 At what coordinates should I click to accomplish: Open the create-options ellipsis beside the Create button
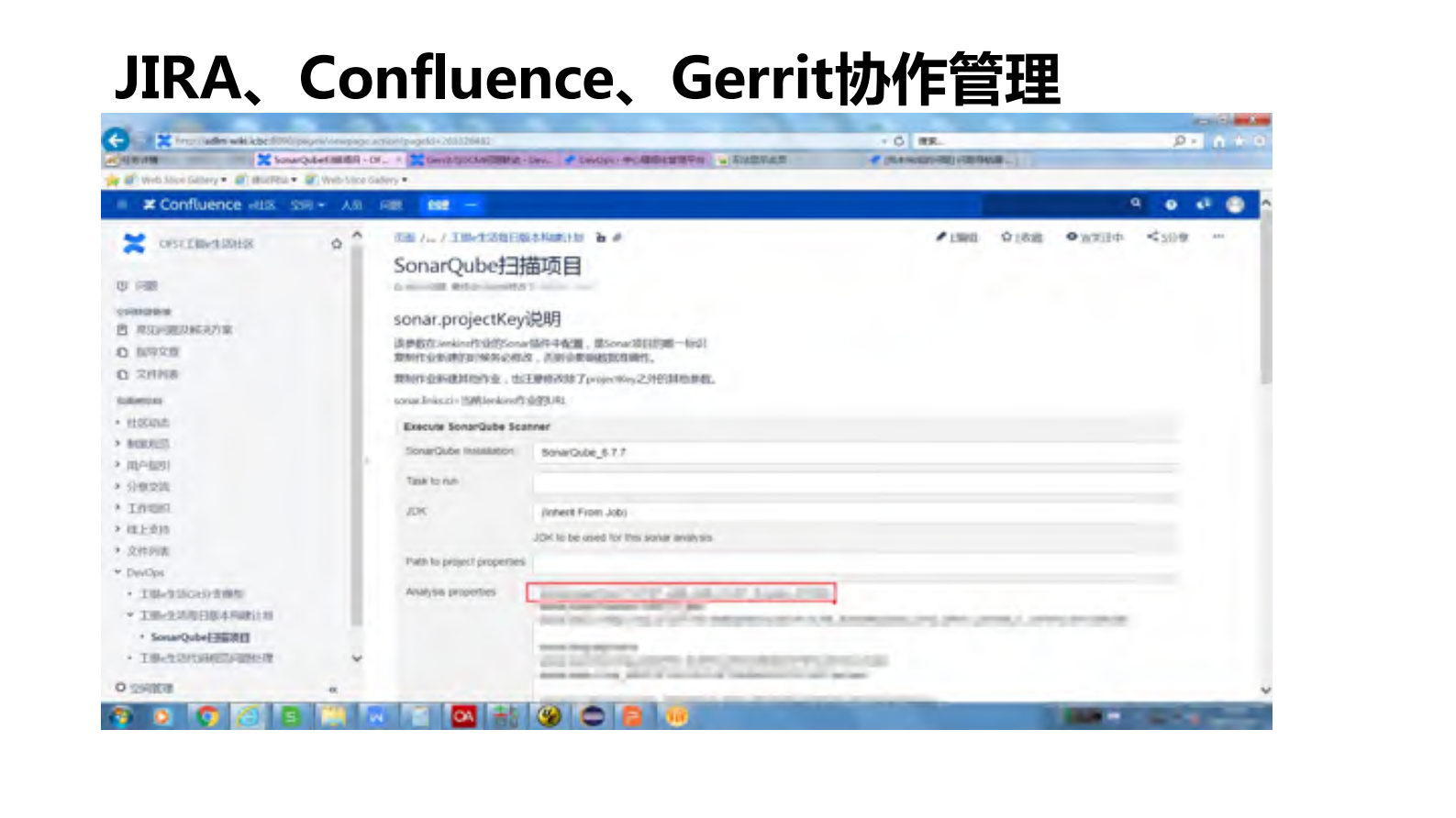pos(471,204)
